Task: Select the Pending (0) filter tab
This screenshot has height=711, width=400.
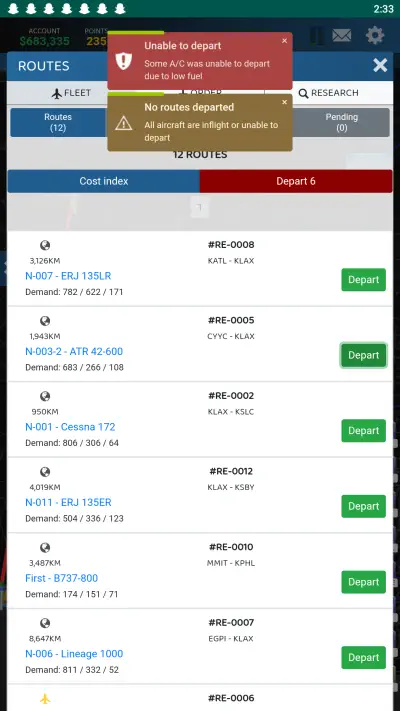Action: coord(341,122)
